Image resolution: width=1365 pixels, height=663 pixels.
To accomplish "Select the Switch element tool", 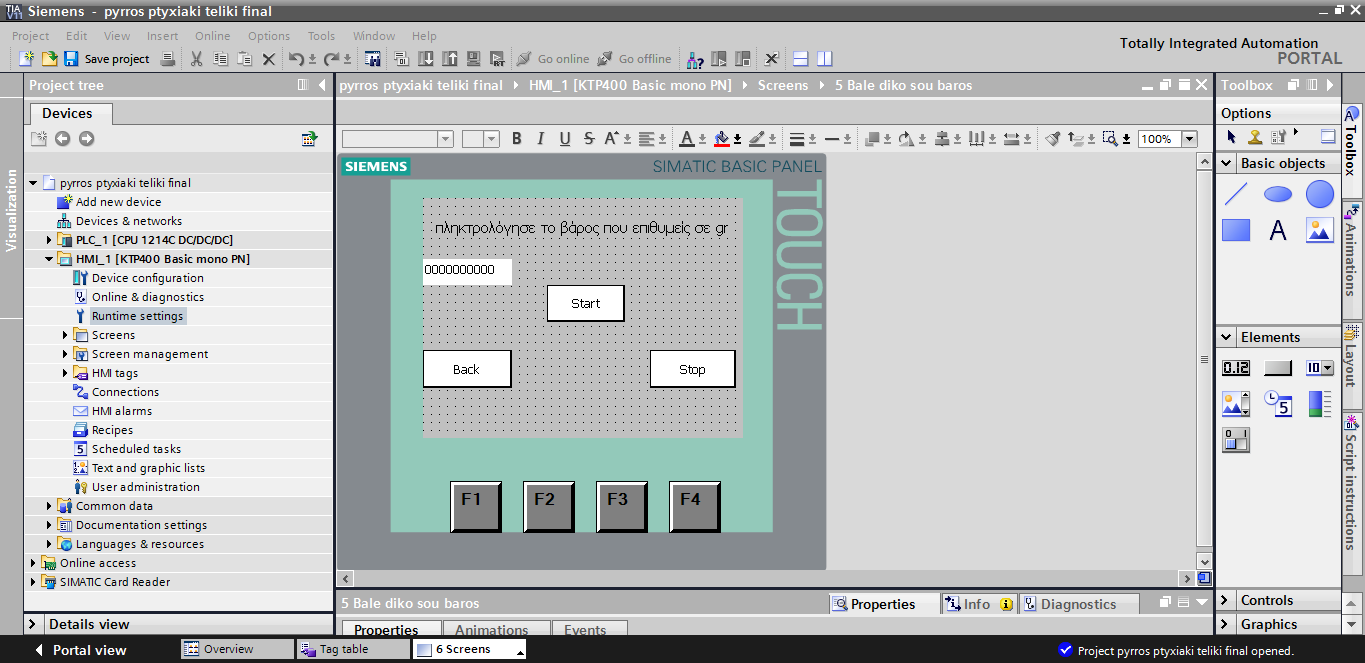I will coord(1236,439).
